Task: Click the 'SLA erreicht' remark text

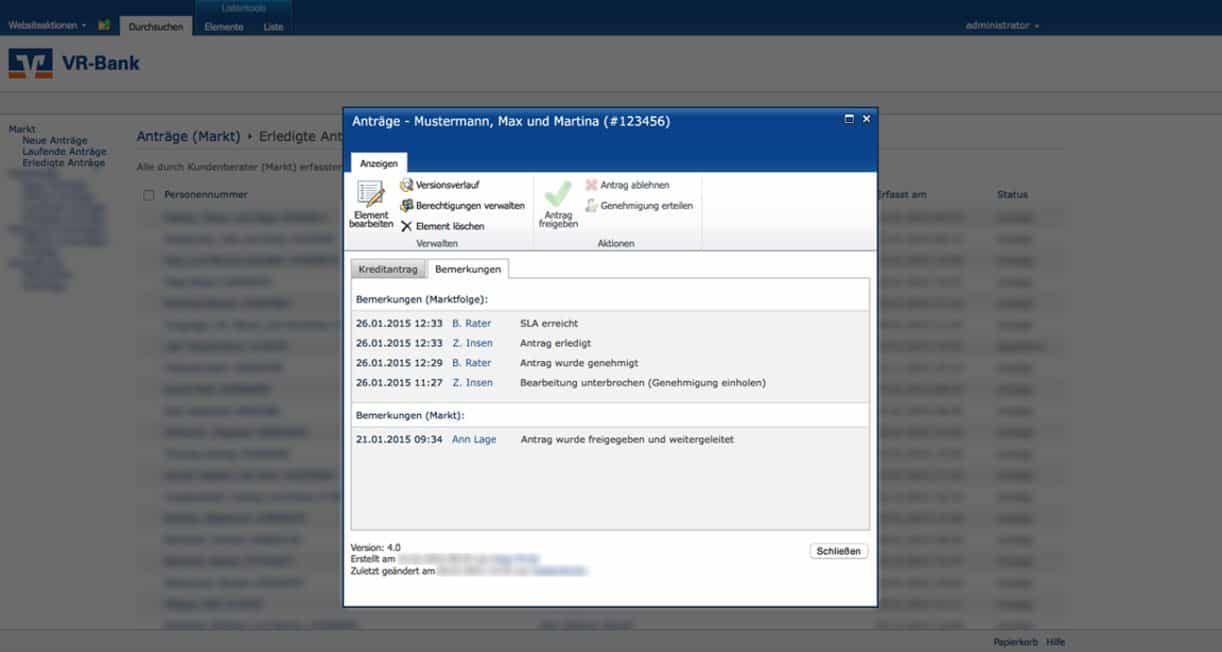Action: (x=549, y=324)
